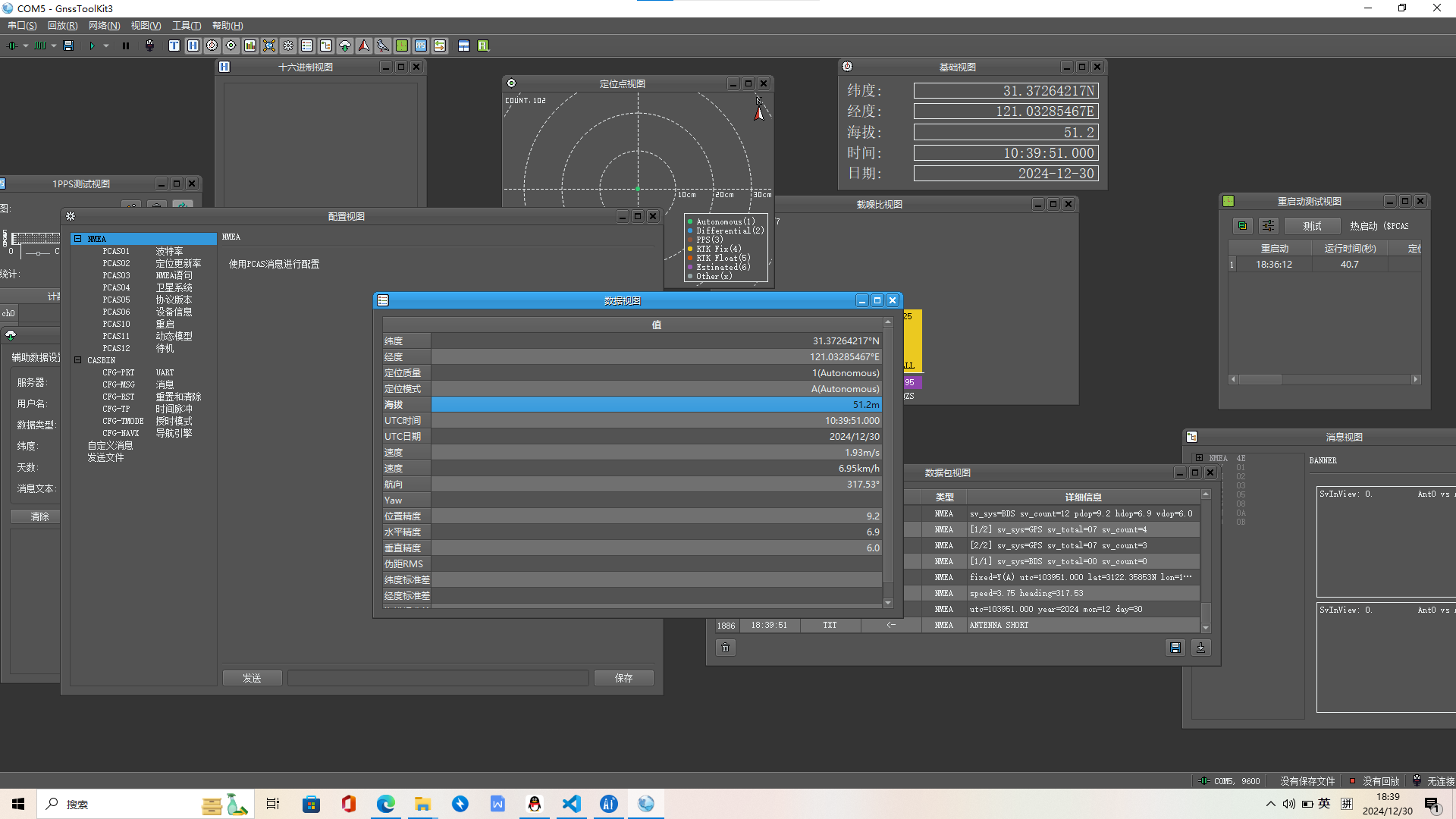Click the save floppy-disk toolbar icon
The image size is (1456, 819).
(68, 46)
